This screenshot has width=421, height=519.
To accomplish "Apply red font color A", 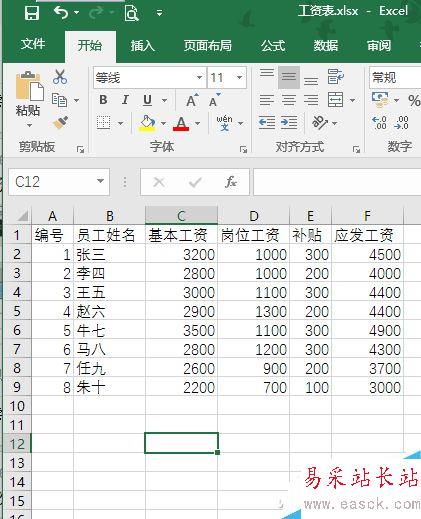I will click(x=181, y=123).
